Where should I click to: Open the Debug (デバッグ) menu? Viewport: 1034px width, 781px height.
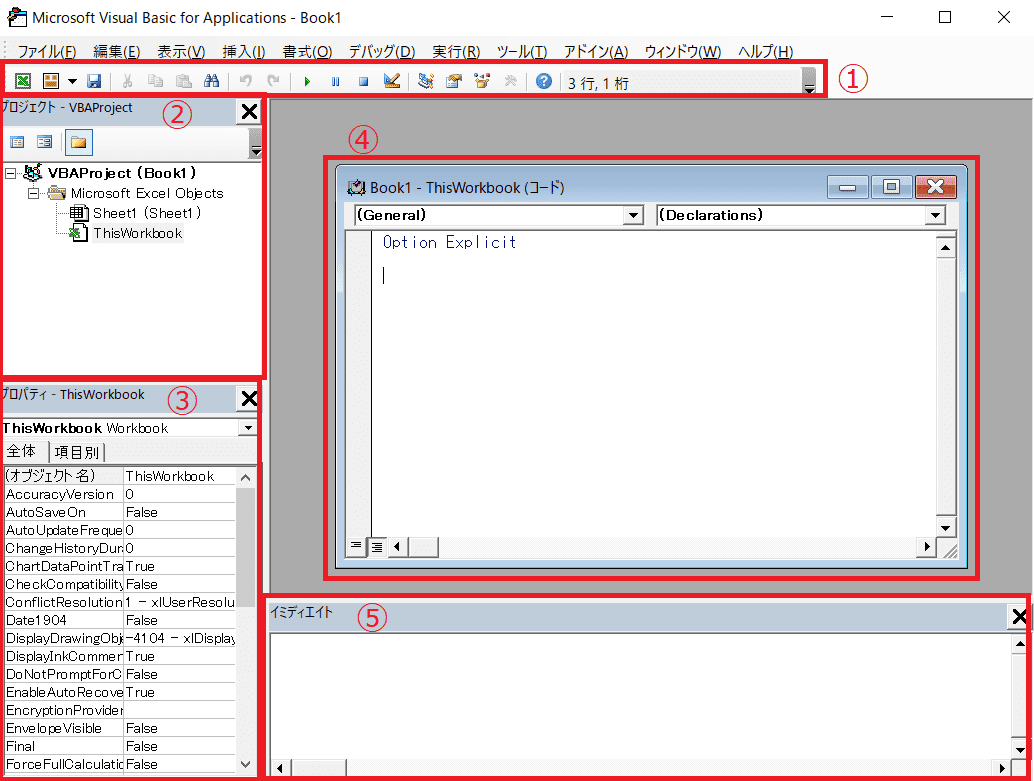click(x=381, y=52)
